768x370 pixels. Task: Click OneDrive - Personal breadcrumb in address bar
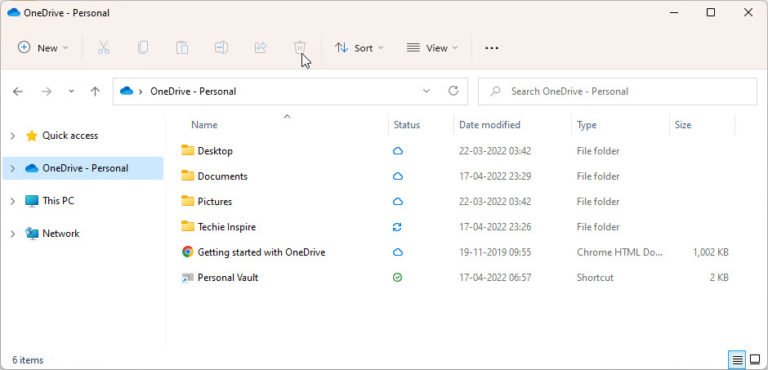coord(193,91)
